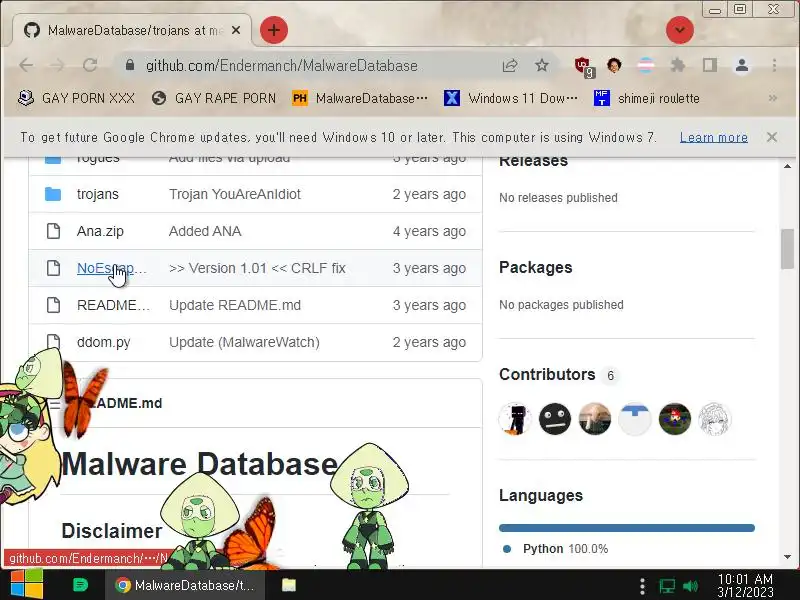The height and width of the screenshot is (600, 800).
Task: Open the ddom.py file
Action: coord(104,342)
